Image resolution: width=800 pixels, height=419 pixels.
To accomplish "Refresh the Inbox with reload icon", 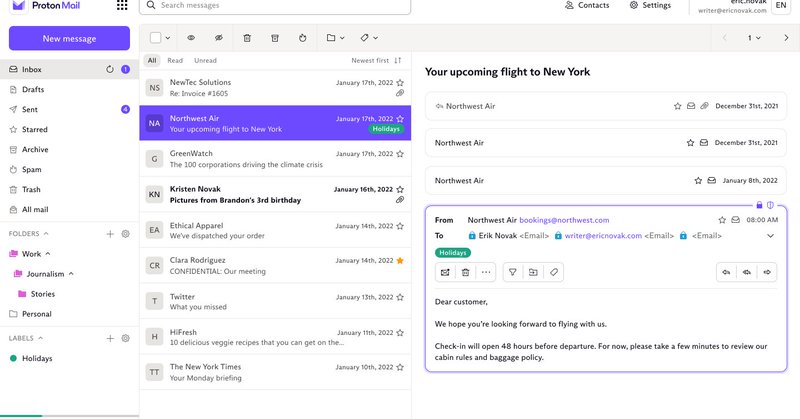I will coord(110,69).
